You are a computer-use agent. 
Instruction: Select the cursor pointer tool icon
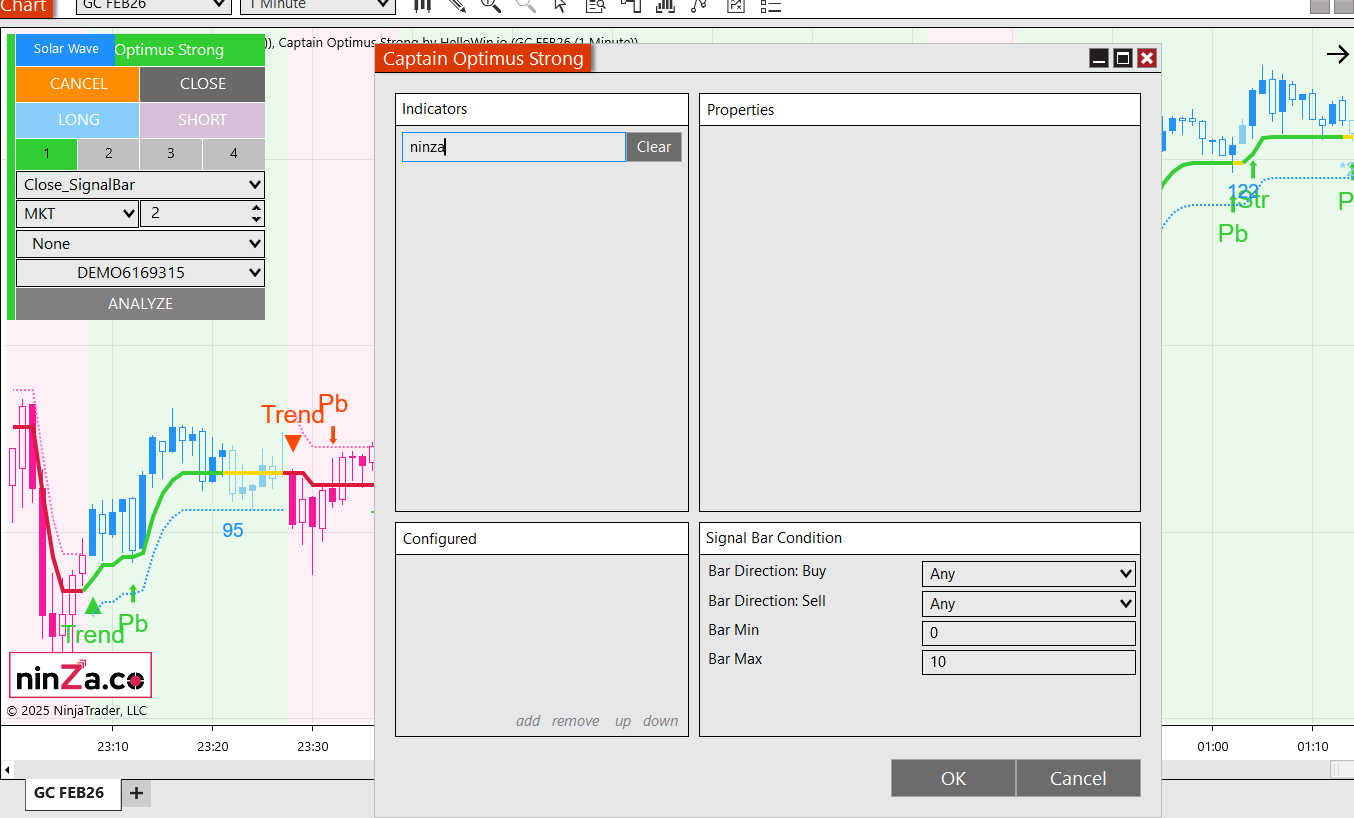pos(560,6)
